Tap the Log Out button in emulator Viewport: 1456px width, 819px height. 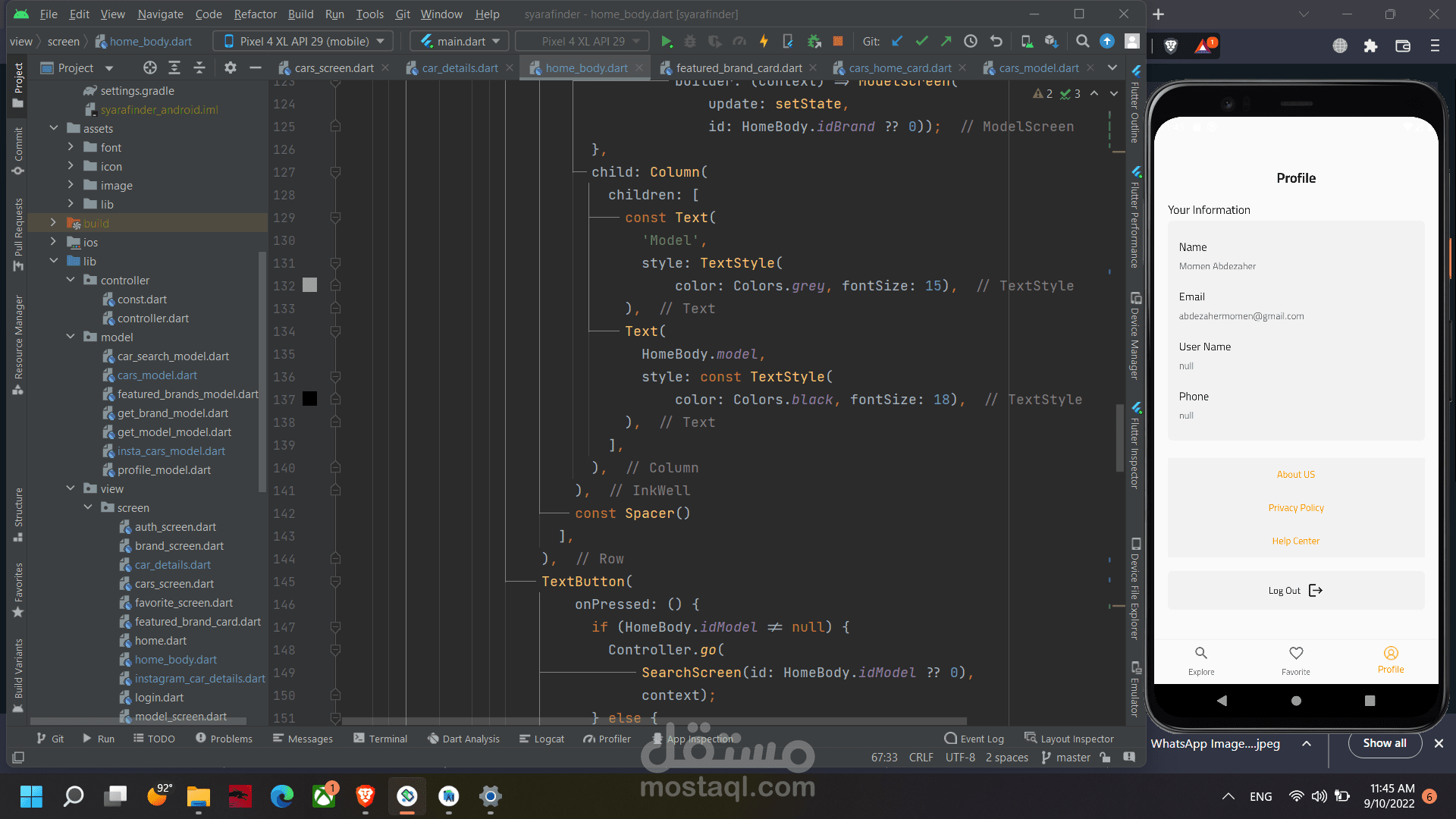pyautogui.click(x=1295, y=591)
